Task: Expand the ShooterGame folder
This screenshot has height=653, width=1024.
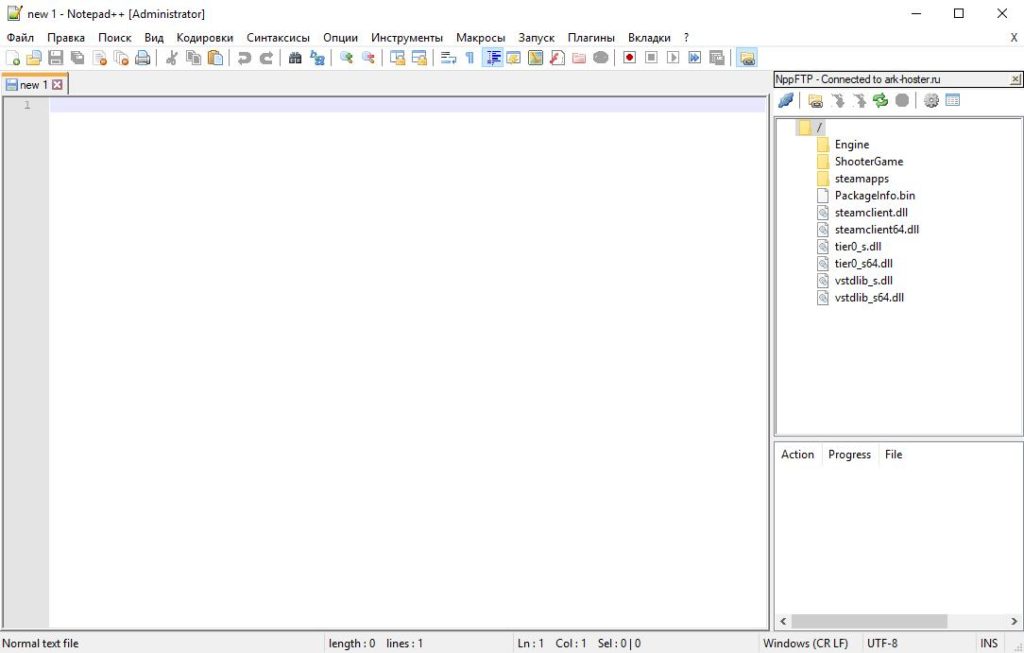Action: (x=869, y=161)
